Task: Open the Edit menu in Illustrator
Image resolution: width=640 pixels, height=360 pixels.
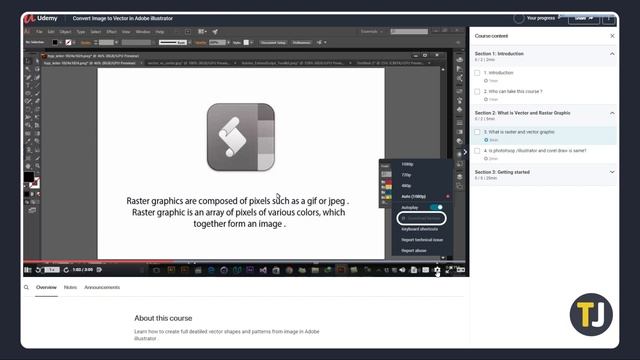Action: pyautogui.click(x=51, y=32)
